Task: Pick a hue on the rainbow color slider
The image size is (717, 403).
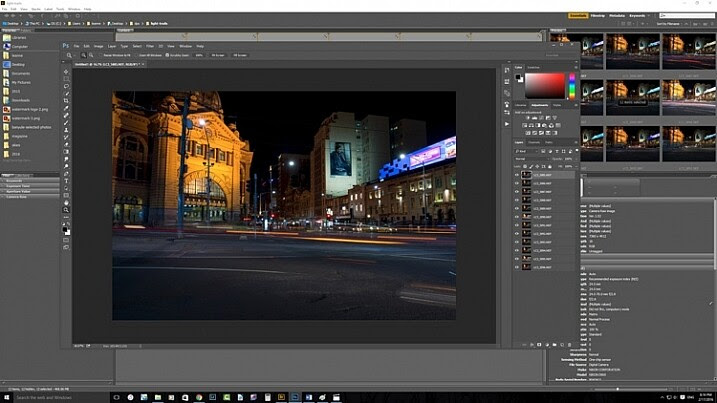Action: tap(572, 86)
